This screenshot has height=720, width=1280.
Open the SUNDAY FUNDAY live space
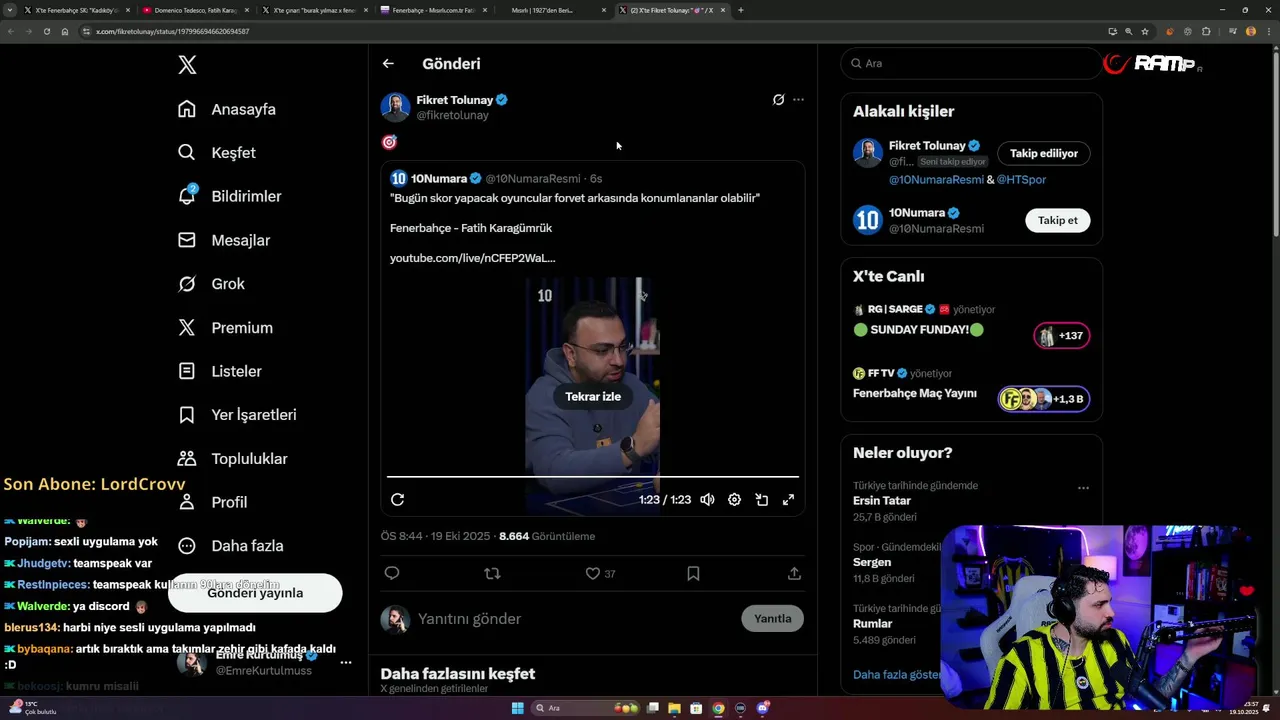pos(920,330)
